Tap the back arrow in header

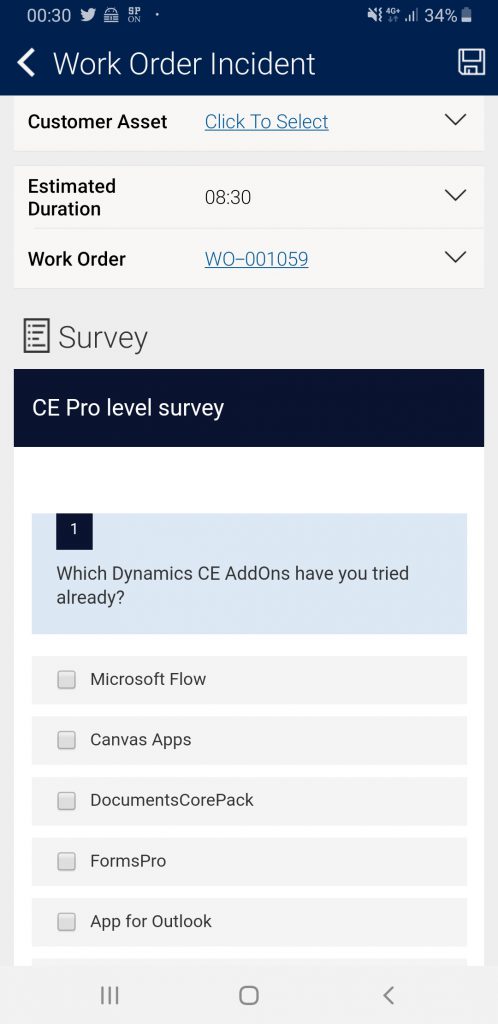click(x=26, y=63)
